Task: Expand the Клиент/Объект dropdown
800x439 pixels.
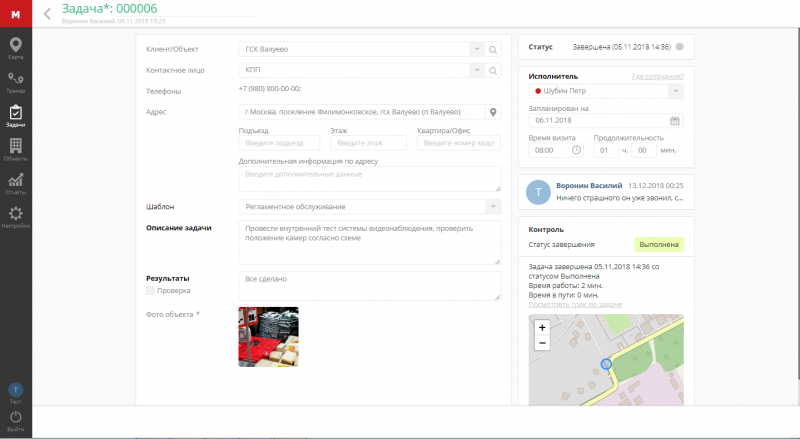Action: click(x=475, y=48)
